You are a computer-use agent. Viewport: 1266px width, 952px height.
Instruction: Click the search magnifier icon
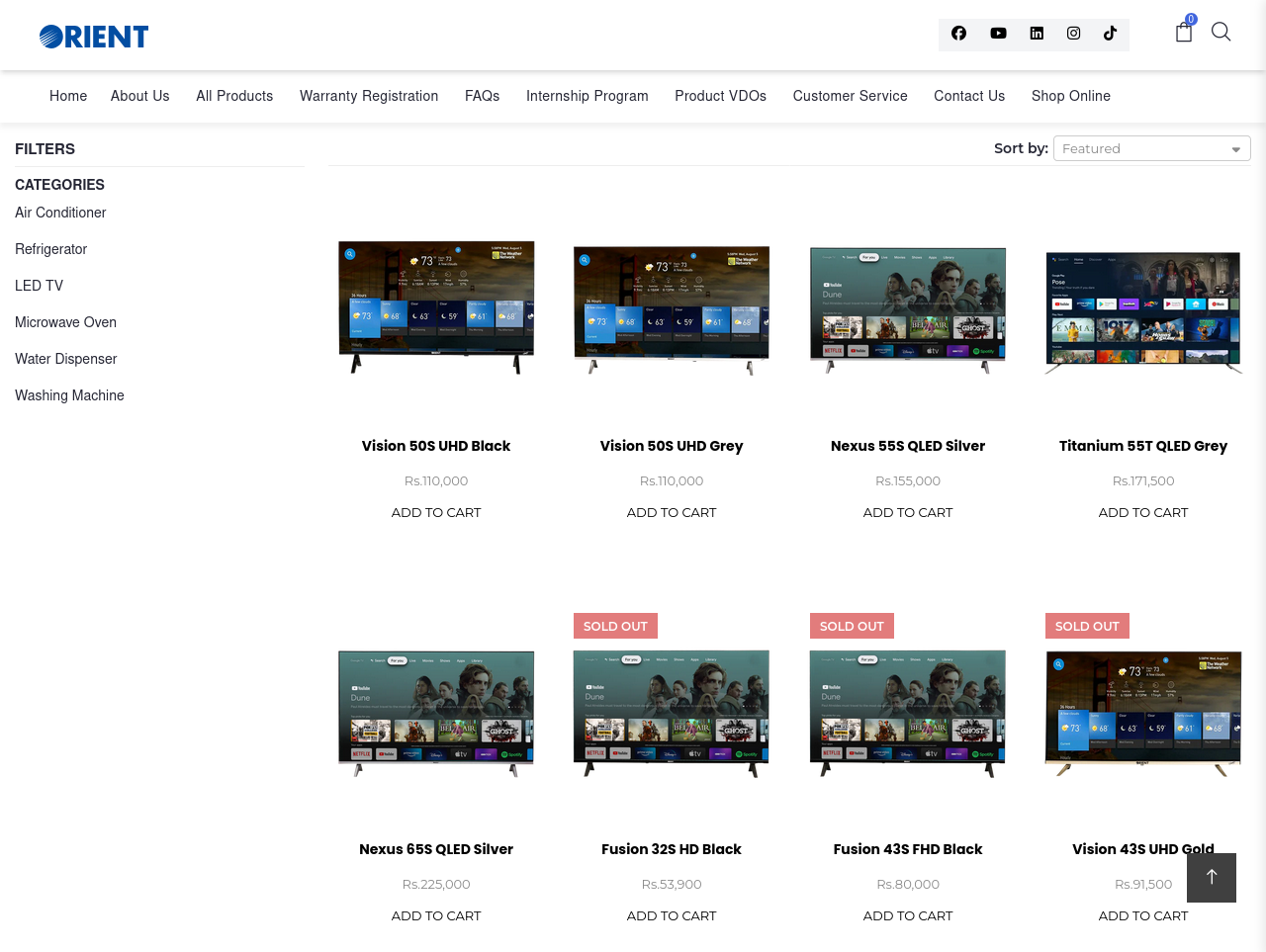pos(1221,32)
